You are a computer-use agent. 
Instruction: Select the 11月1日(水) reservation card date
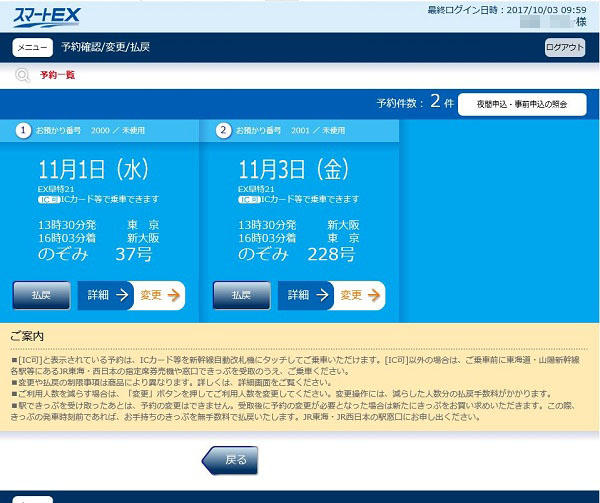93,167
